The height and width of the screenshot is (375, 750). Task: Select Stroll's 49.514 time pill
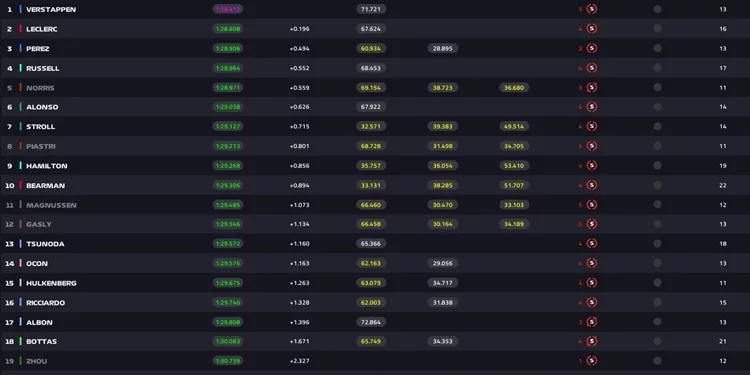514,126
